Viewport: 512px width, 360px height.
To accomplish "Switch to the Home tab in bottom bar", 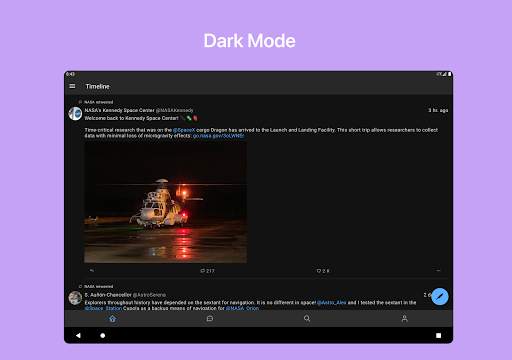I will click(x=113, y=319).
